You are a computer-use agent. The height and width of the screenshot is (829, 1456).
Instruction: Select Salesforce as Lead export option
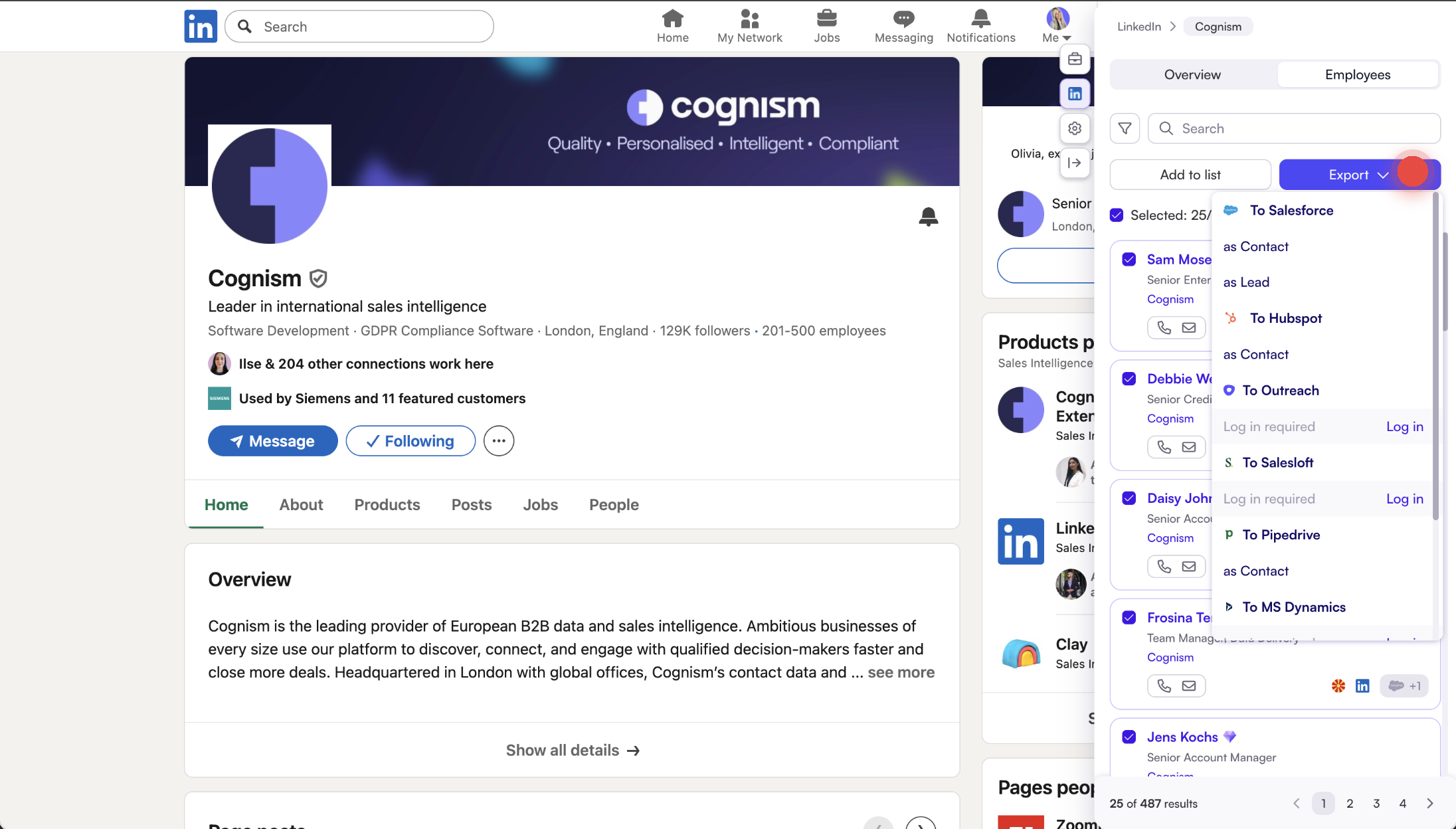coord(1246,282)
